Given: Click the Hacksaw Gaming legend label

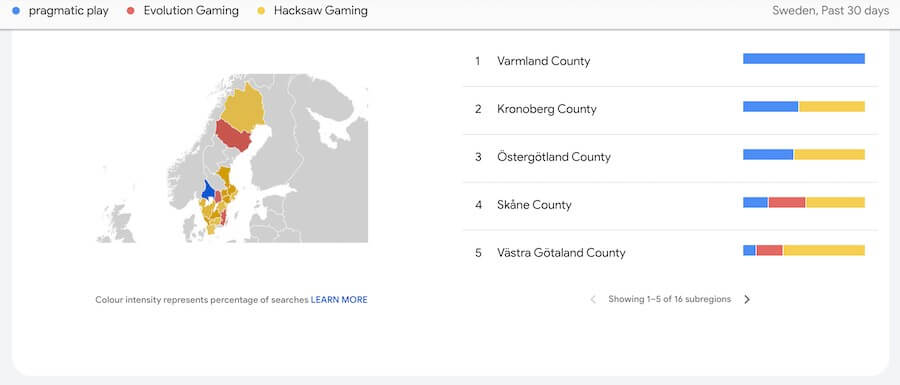Looking at the screenshot, I should pyautogui.click(x=321, y=10).
